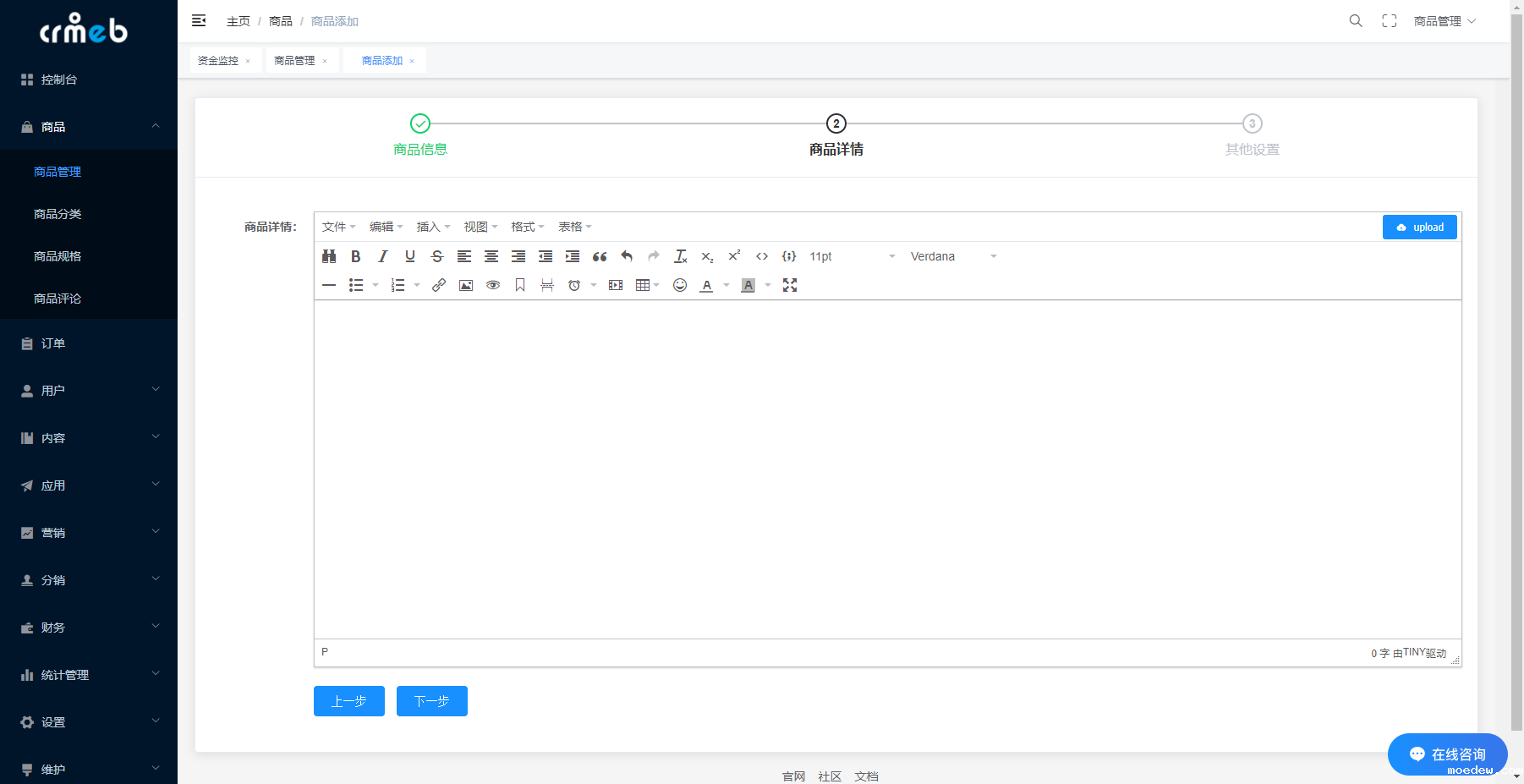
Task: Toggle editor fullscreen mode
Action: tap(790, 285)
